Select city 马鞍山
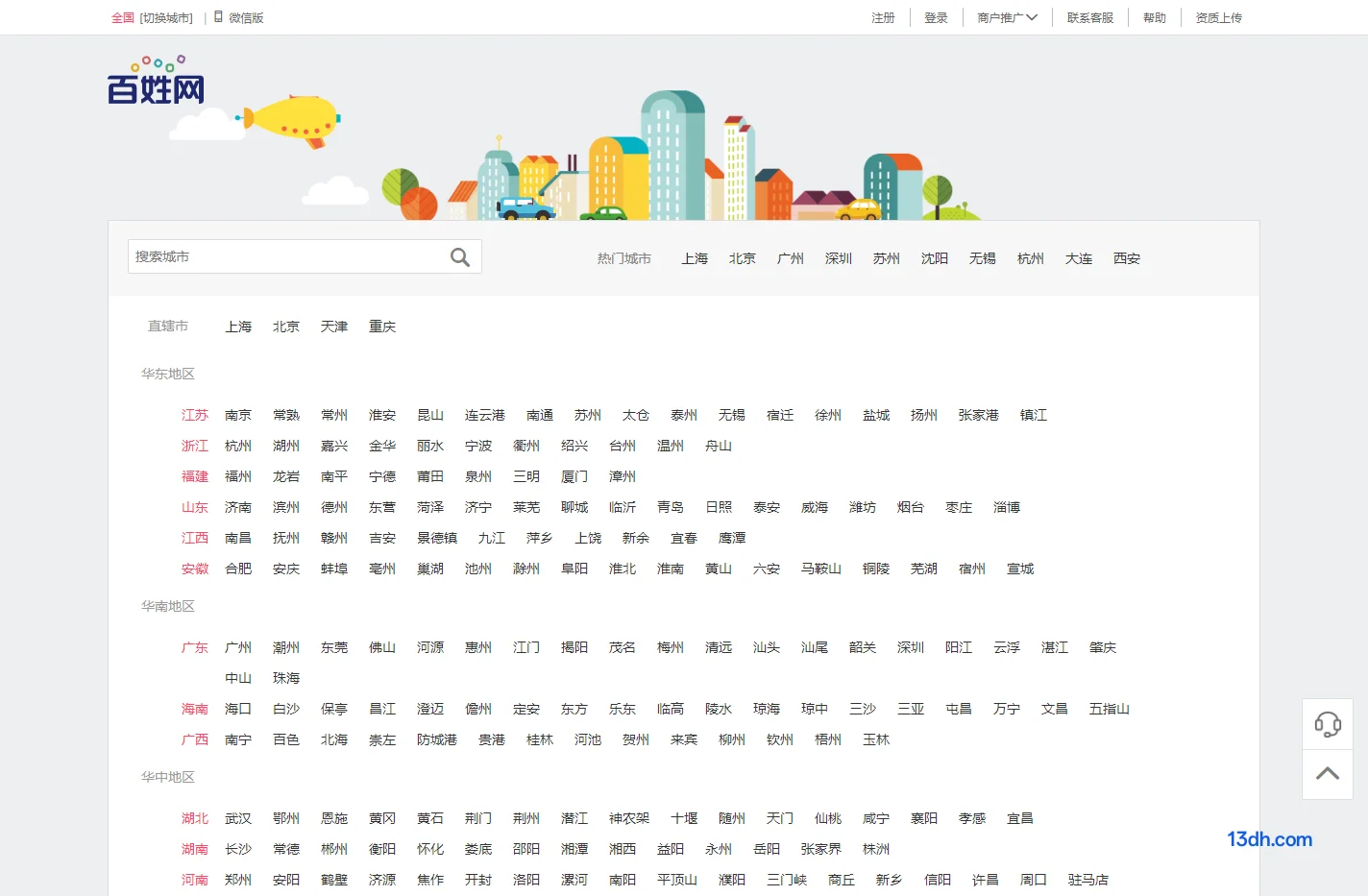 (821, 569)
